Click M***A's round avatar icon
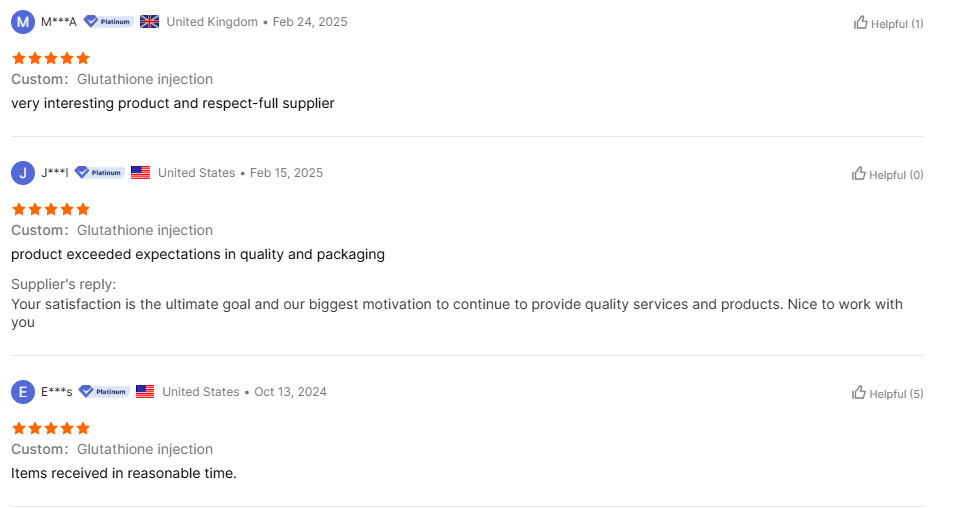The width and height of the screenshot is (958, 508). [x=22, y=22]
